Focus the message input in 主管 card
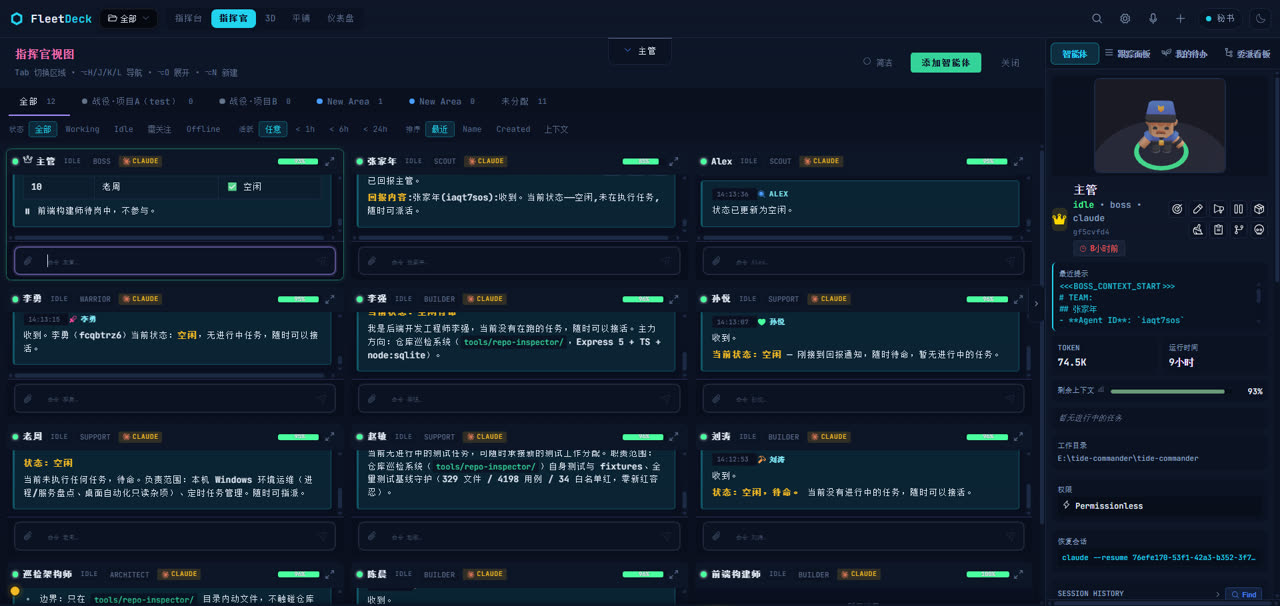The height and width of the screenshot is (606, 1280). [x=177, y=261]
